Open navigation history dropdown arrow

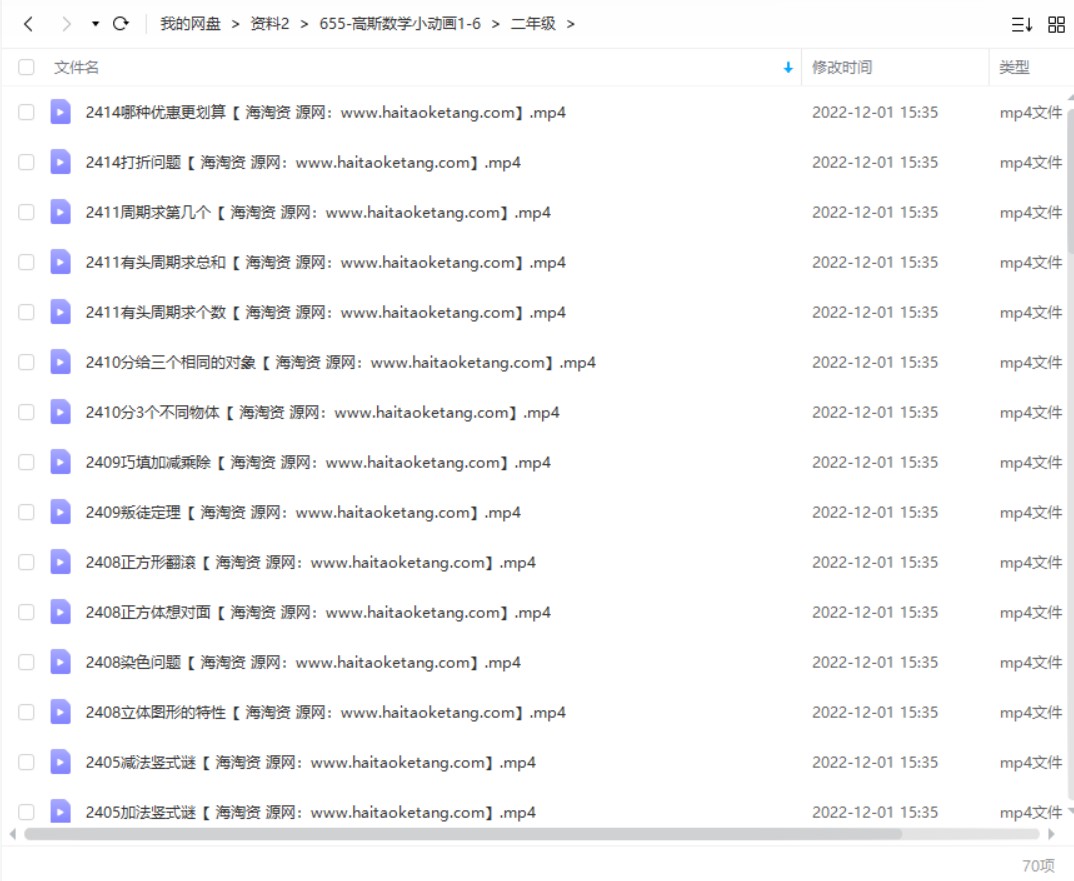(x=95, y=24)
